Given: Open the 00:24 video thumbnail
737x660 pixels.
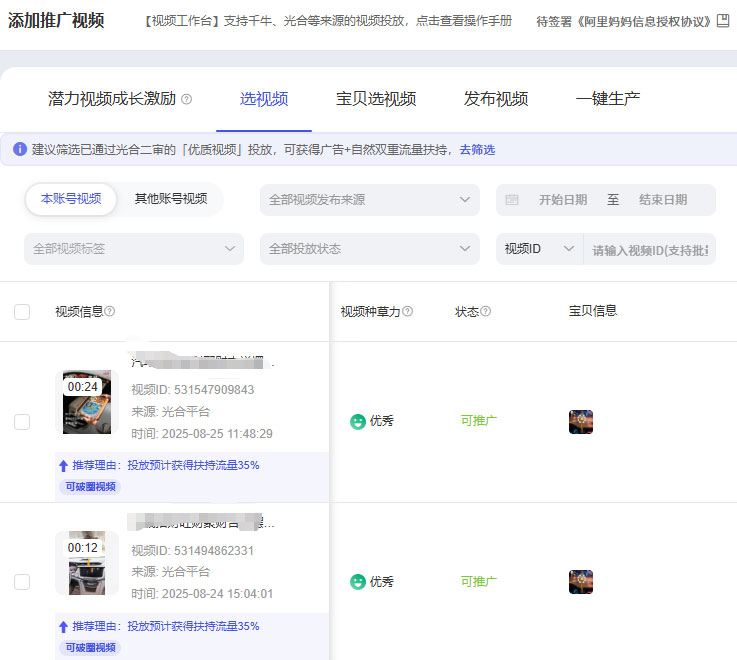Looking at the screenshot, I should click(87, 402).
